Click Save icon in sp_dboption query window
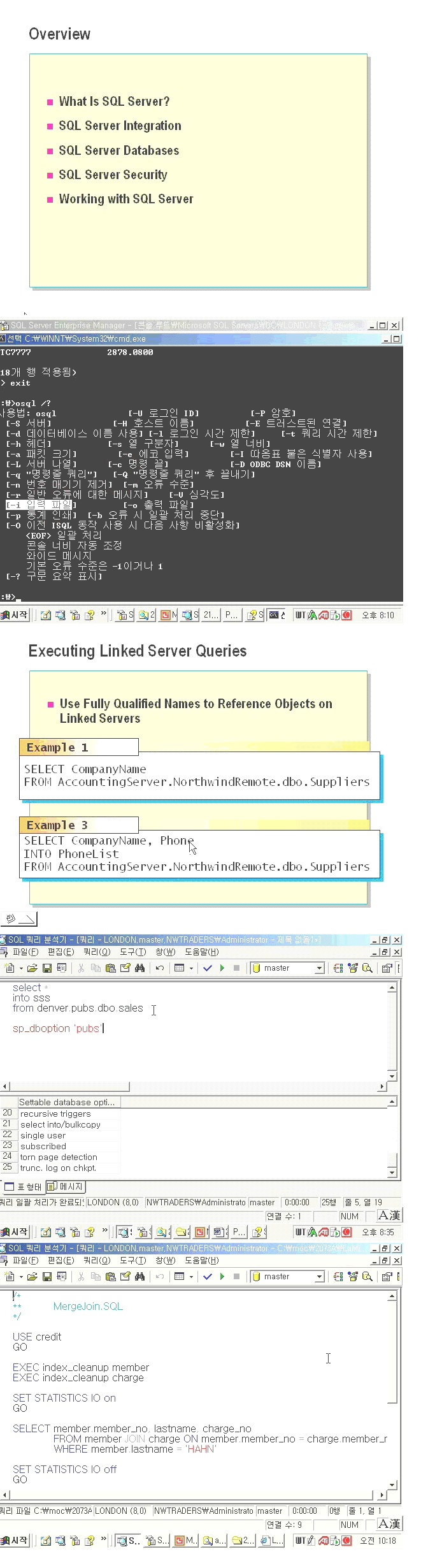Screen dimensions: 421x1568 (46, 968)
